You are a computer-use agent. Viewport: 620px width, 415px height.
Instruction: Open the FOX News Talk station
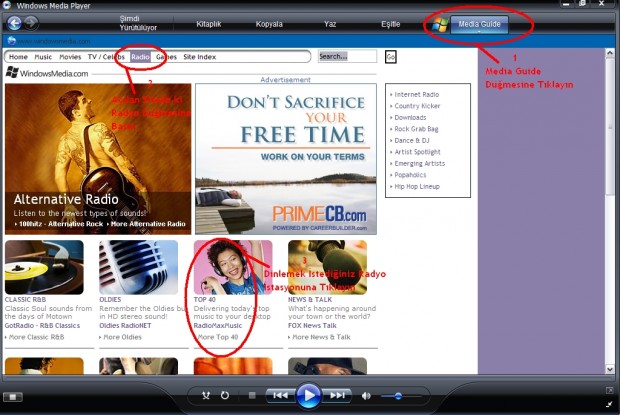pyautogui.click(x=312, y=326)
